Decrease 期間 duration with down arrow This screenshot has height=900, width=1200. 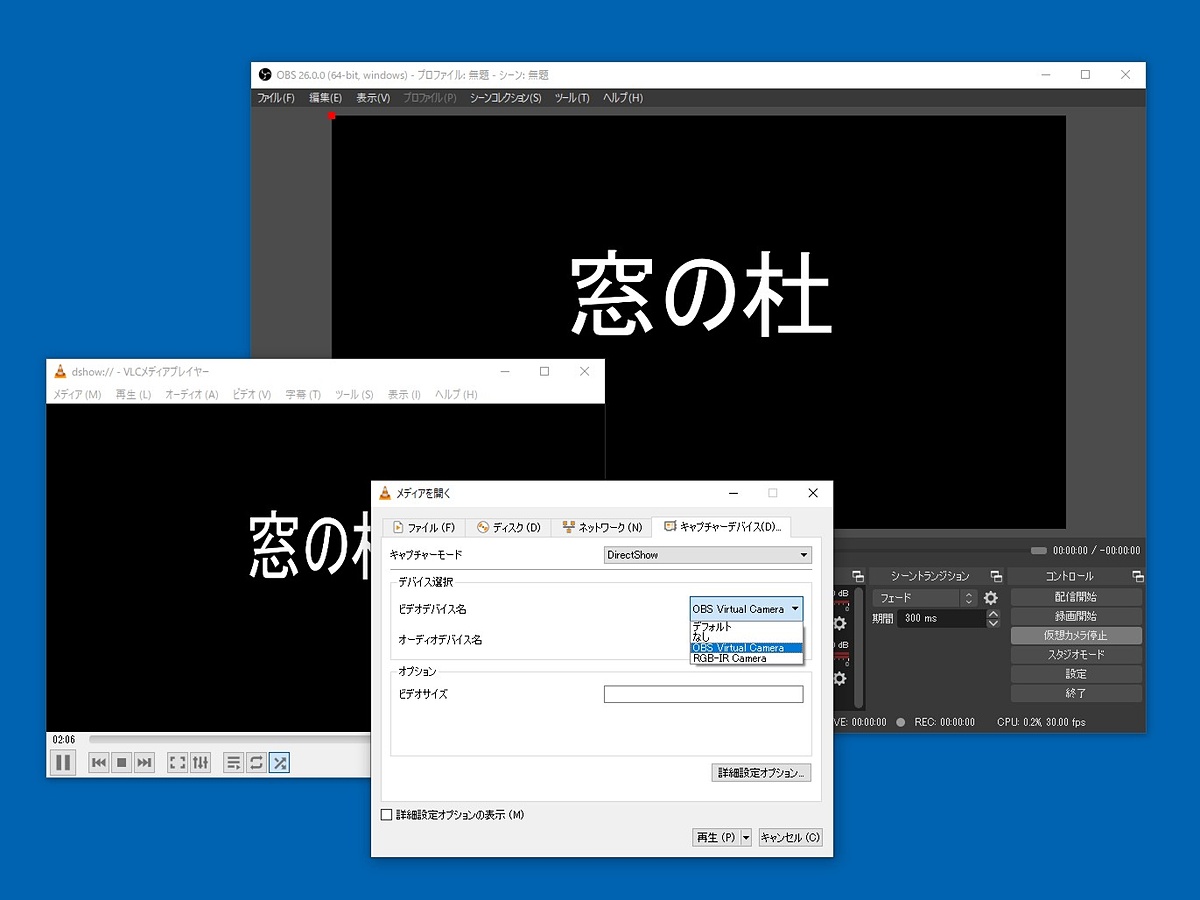(993, 623)
